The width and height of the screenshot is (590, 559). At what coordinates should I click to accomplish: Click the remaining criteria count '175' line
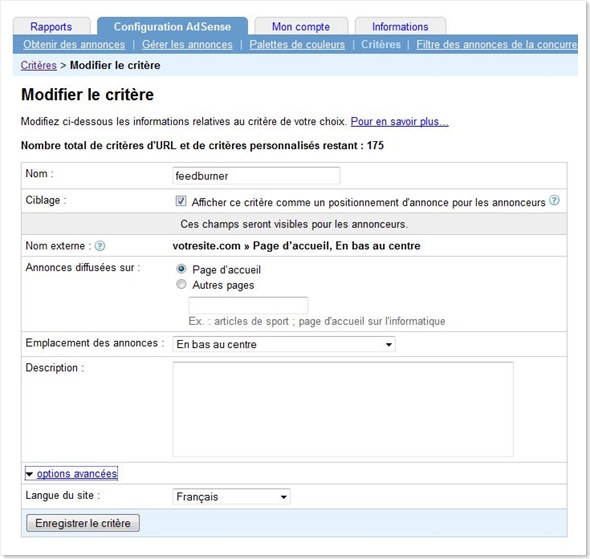point(202,146)
